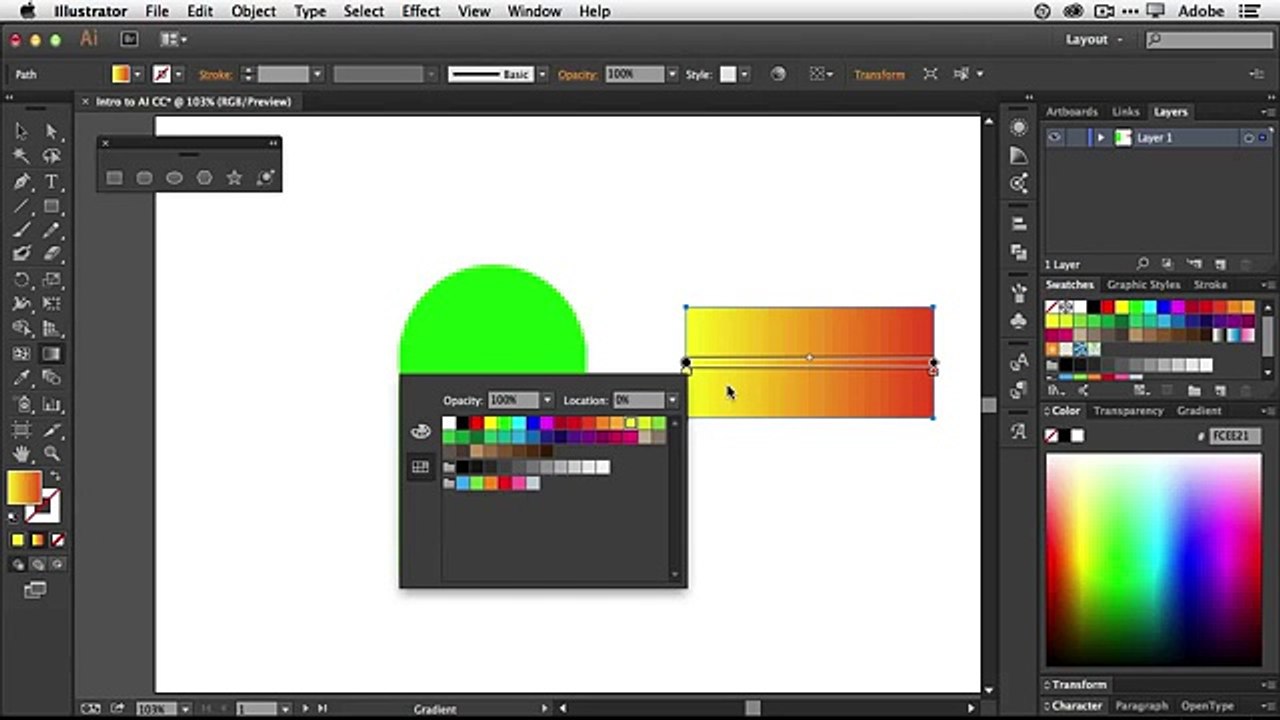Image resolution: width=1280 pixels, height=720 pixels.
Task: Click main toolbar Fill gradient swatch
Action: (x=24, y=488)
